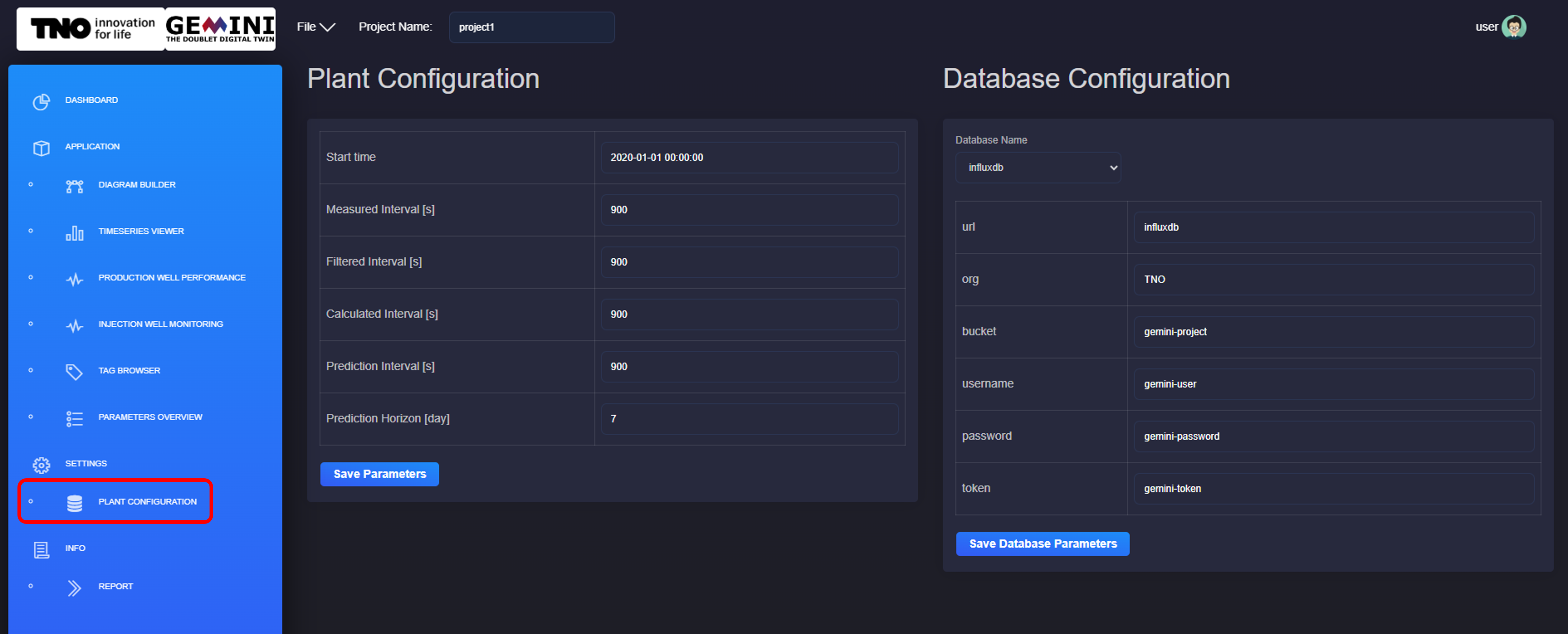
Task: Click the Settings gear icon
Action: (x=41, y=465)
